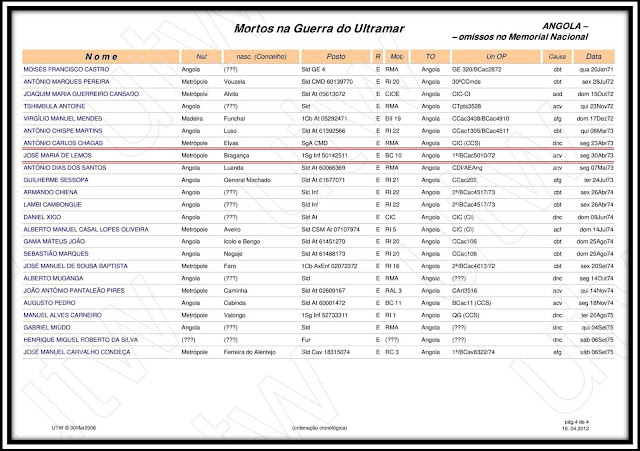Screen dimensions: 640x451
Task: Click the footer note '(ordenação cronológica)'
Action: 320,428
